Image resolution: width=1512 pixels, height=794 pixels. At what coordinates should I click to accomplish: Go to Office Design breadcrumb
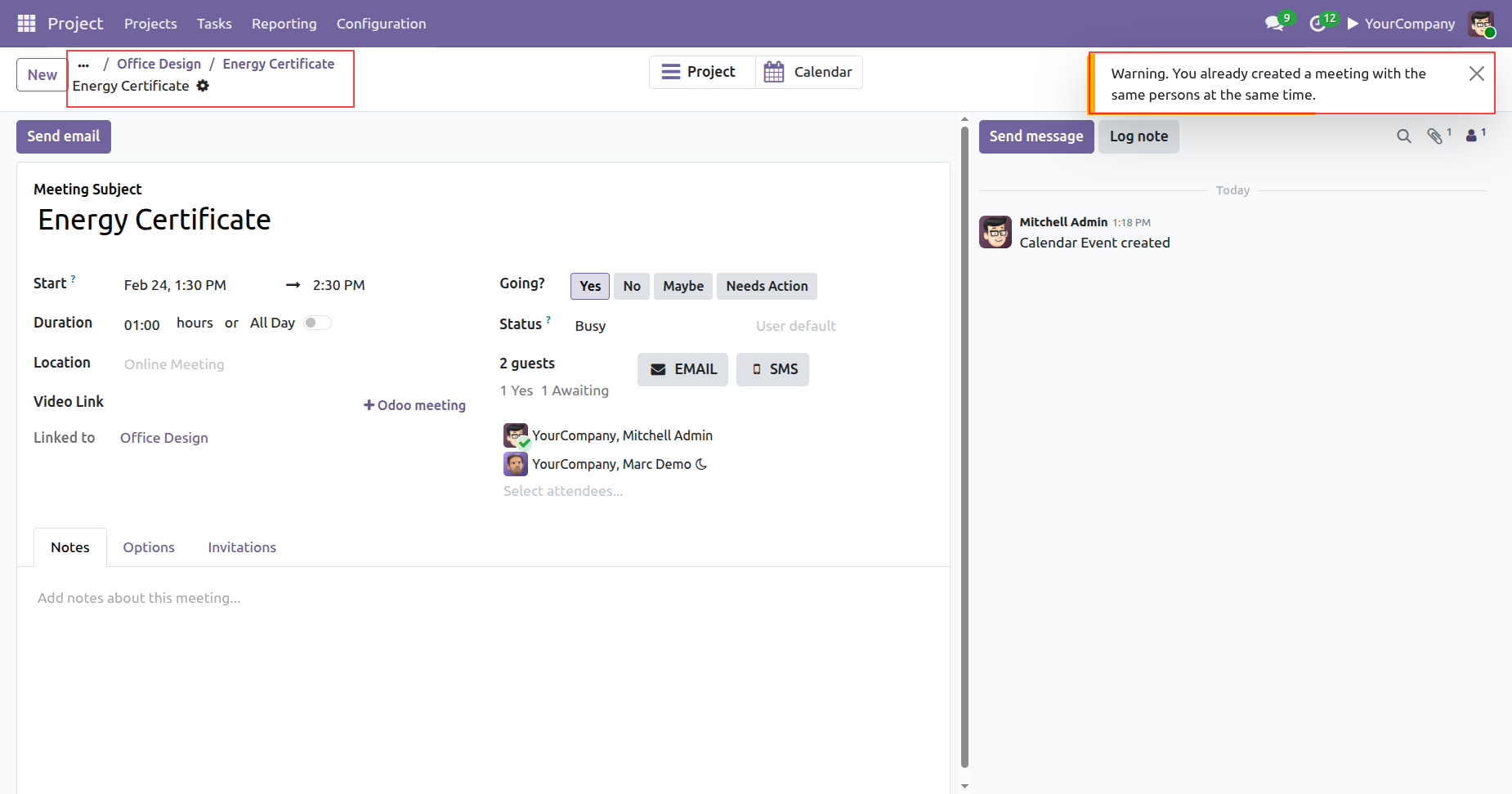pyautogui.click(x=159, y=64)
